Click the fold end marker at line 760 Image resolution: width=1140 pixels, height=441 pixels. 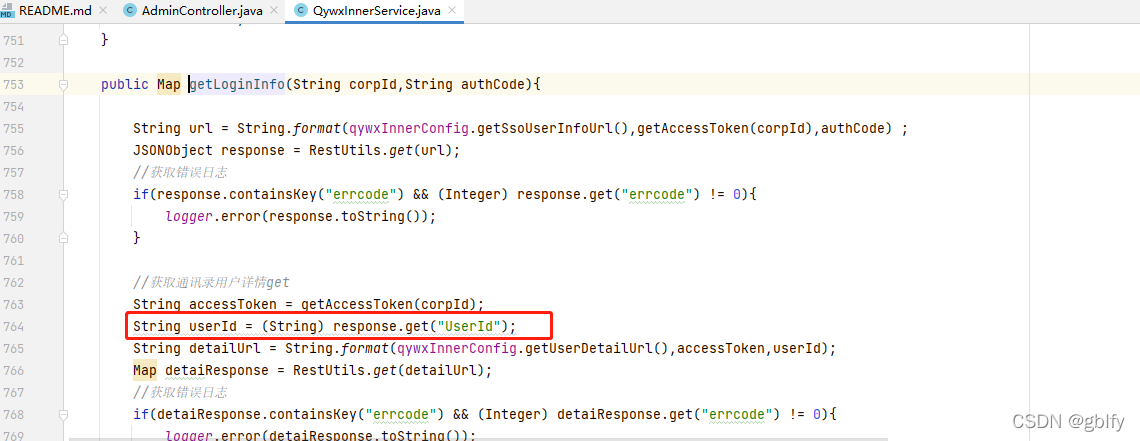pos(63,238)
